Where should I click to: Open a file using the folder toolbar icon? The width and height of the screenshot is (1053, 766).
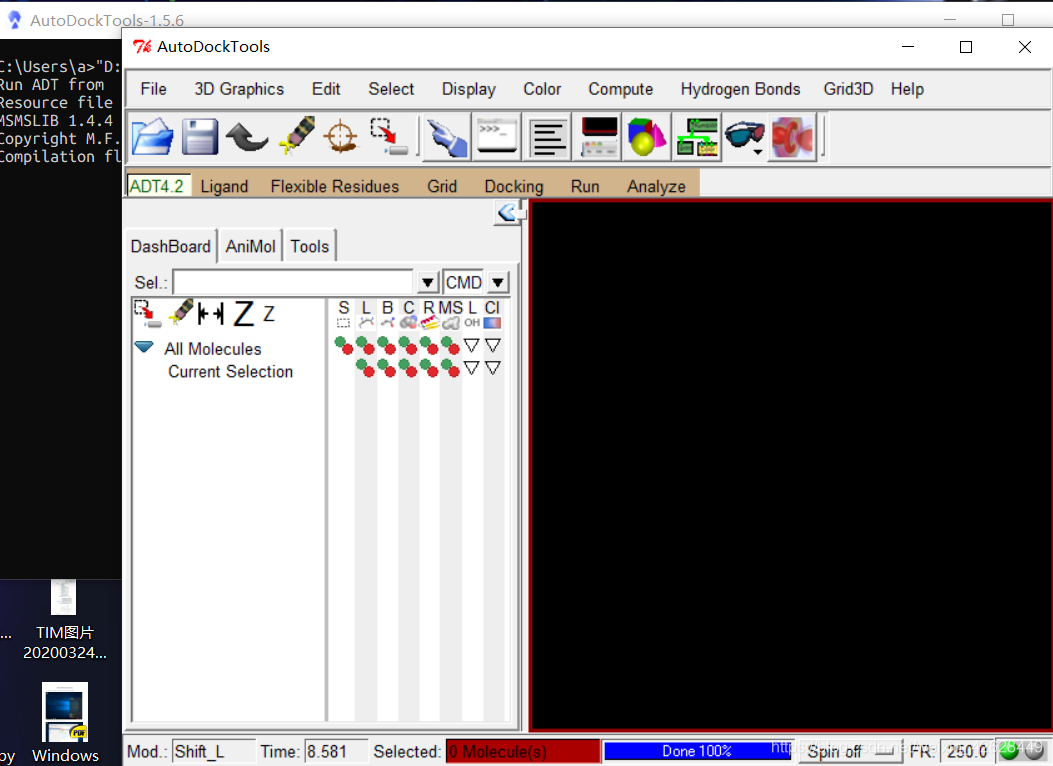click(152, 136)
